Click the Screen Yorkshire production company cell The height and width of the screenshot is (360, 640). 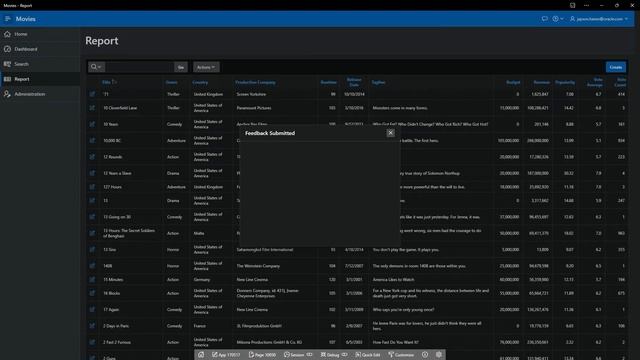tap(251, 94)
